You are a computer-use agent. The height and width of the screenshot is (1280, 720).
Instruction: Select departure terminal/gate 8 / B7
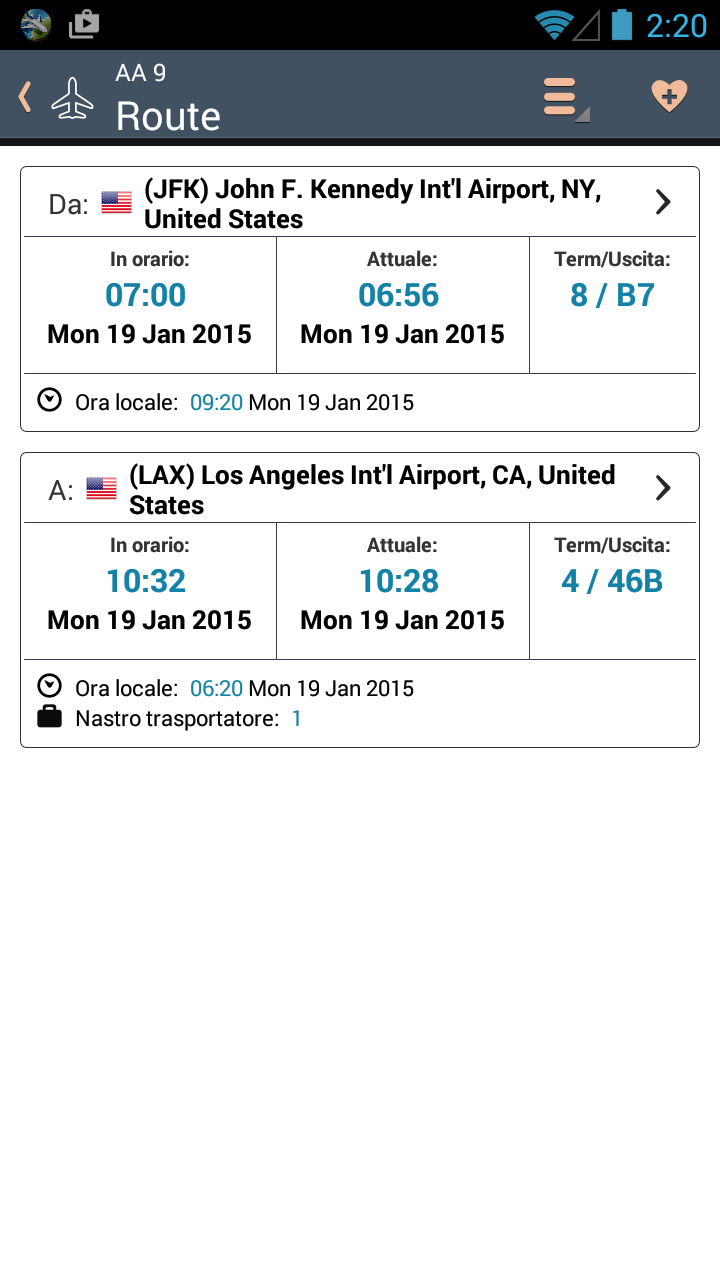(612, 295)
